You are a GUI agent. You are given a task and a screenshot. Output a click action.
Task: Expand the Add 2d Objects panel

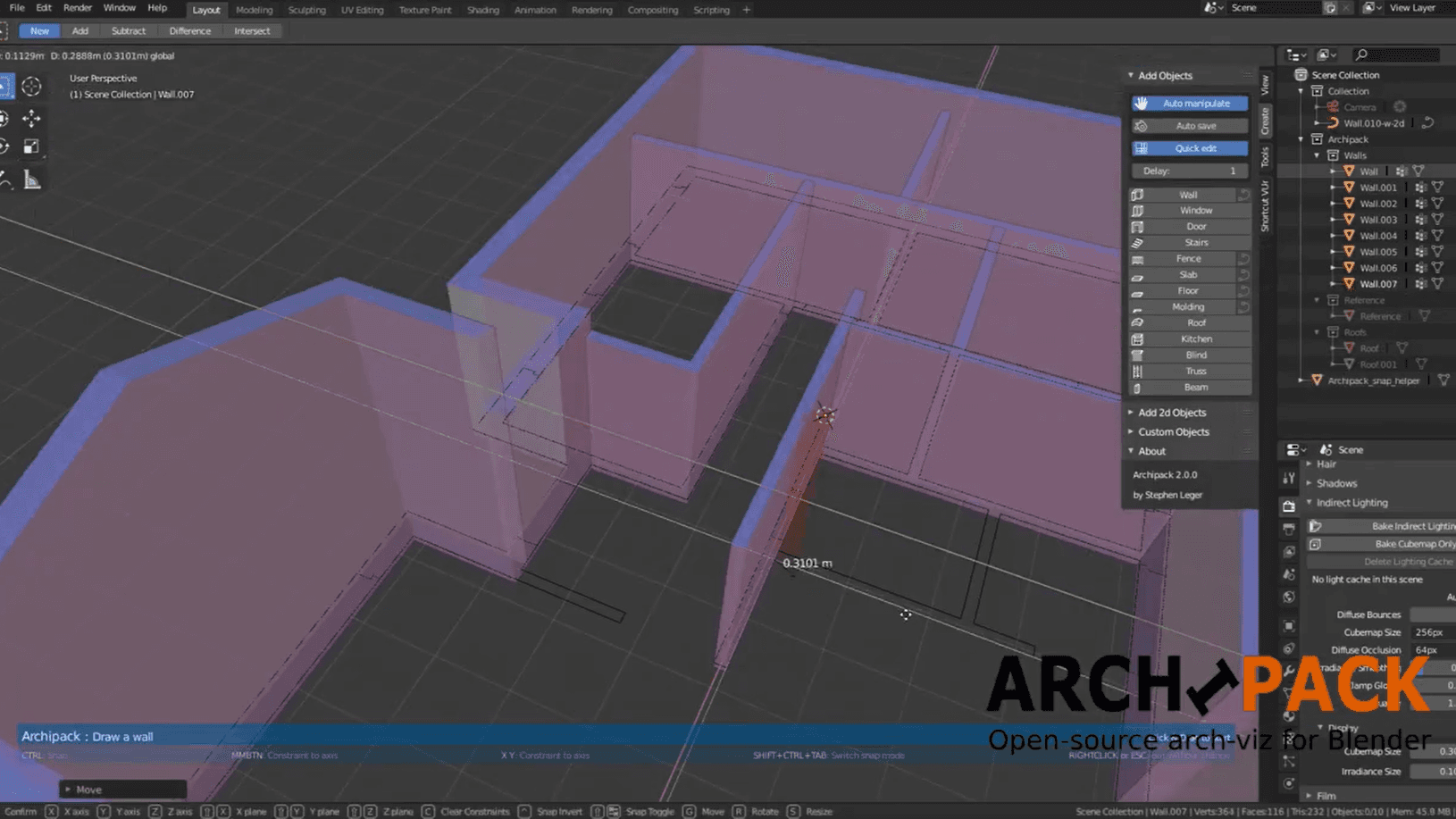pyautogui.click(x=1131, y=413)
